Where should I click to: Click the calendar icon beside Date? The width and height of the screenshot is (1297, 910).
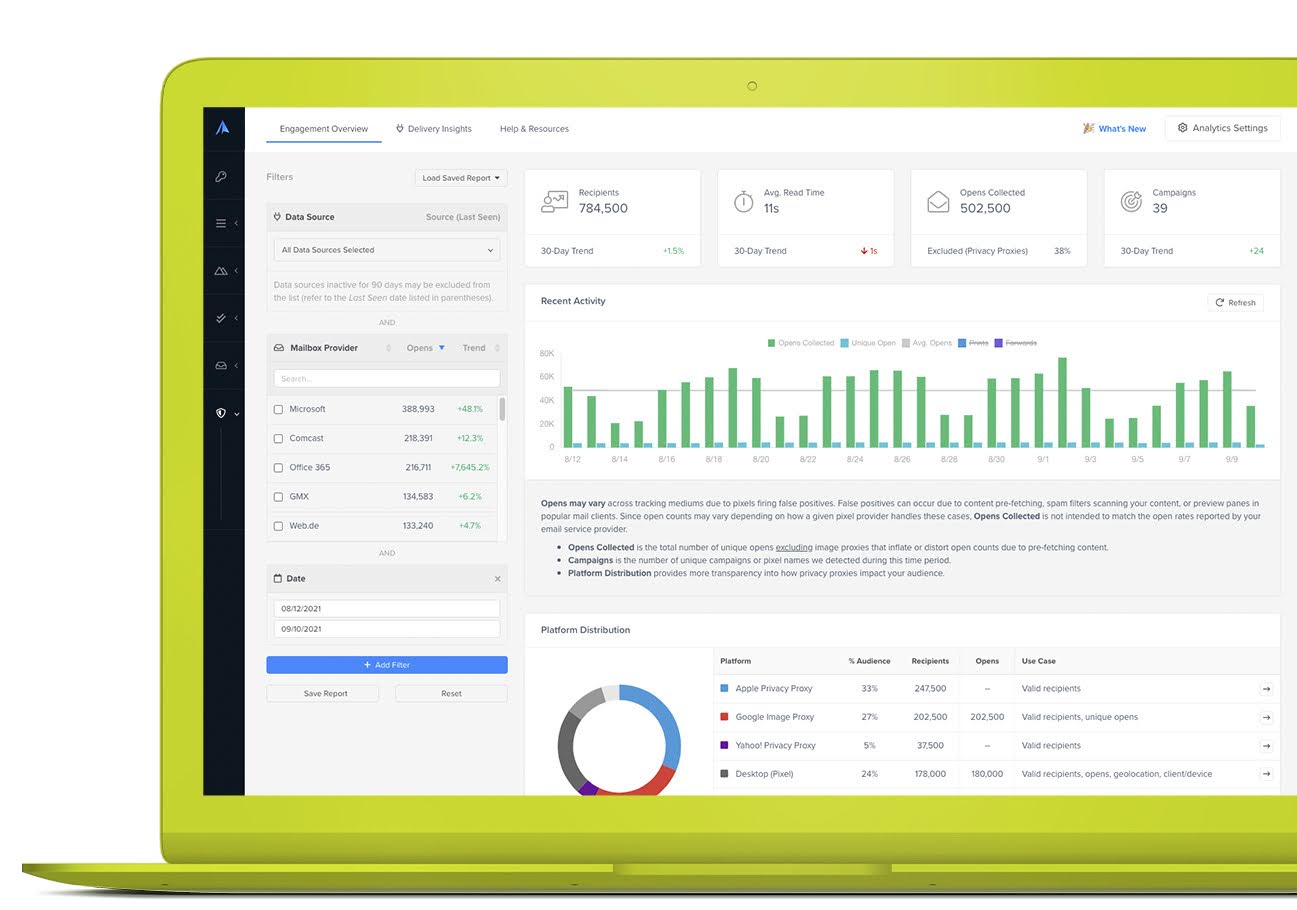[x=278, y=578]
